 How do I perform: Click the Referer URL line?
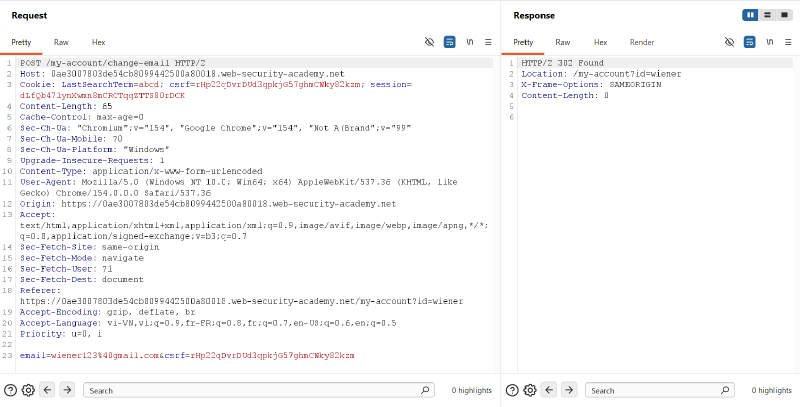[241, 301]
